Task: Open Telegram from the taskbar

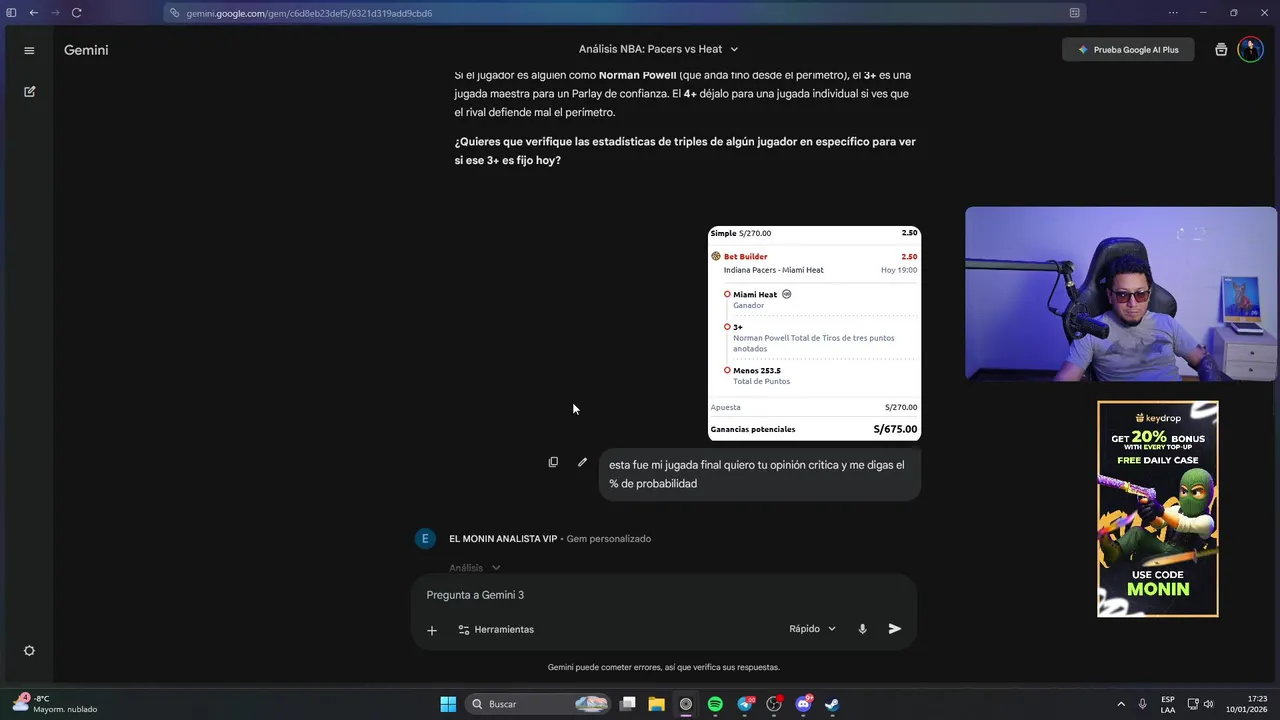Action: [x=745, y=704]
